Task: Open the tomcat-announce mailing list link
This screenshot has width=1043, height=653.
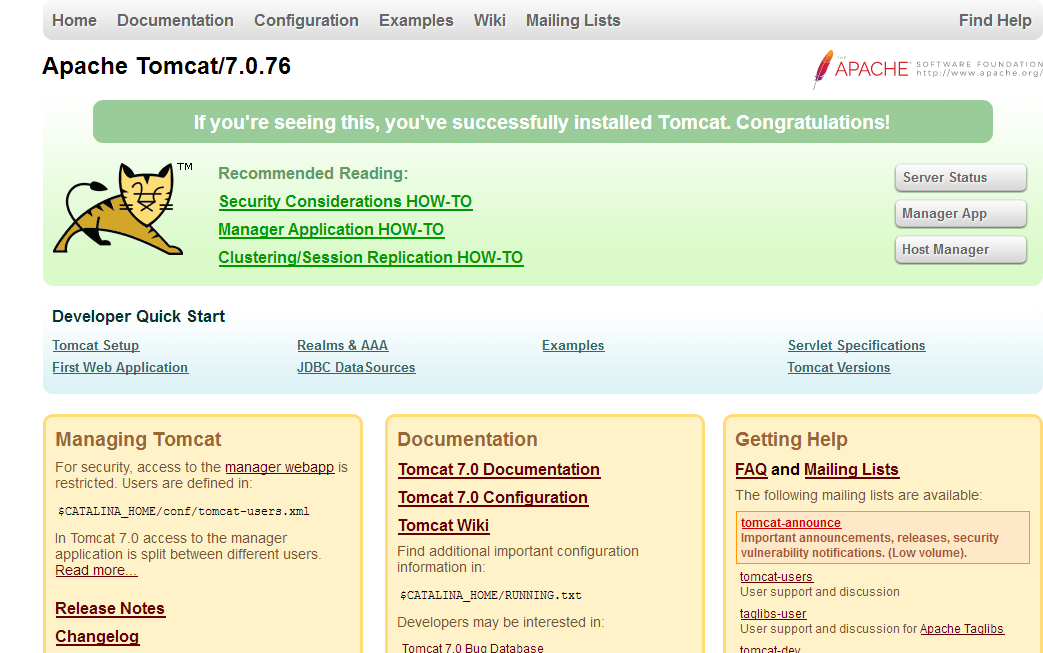Action: tap(791, 523)
